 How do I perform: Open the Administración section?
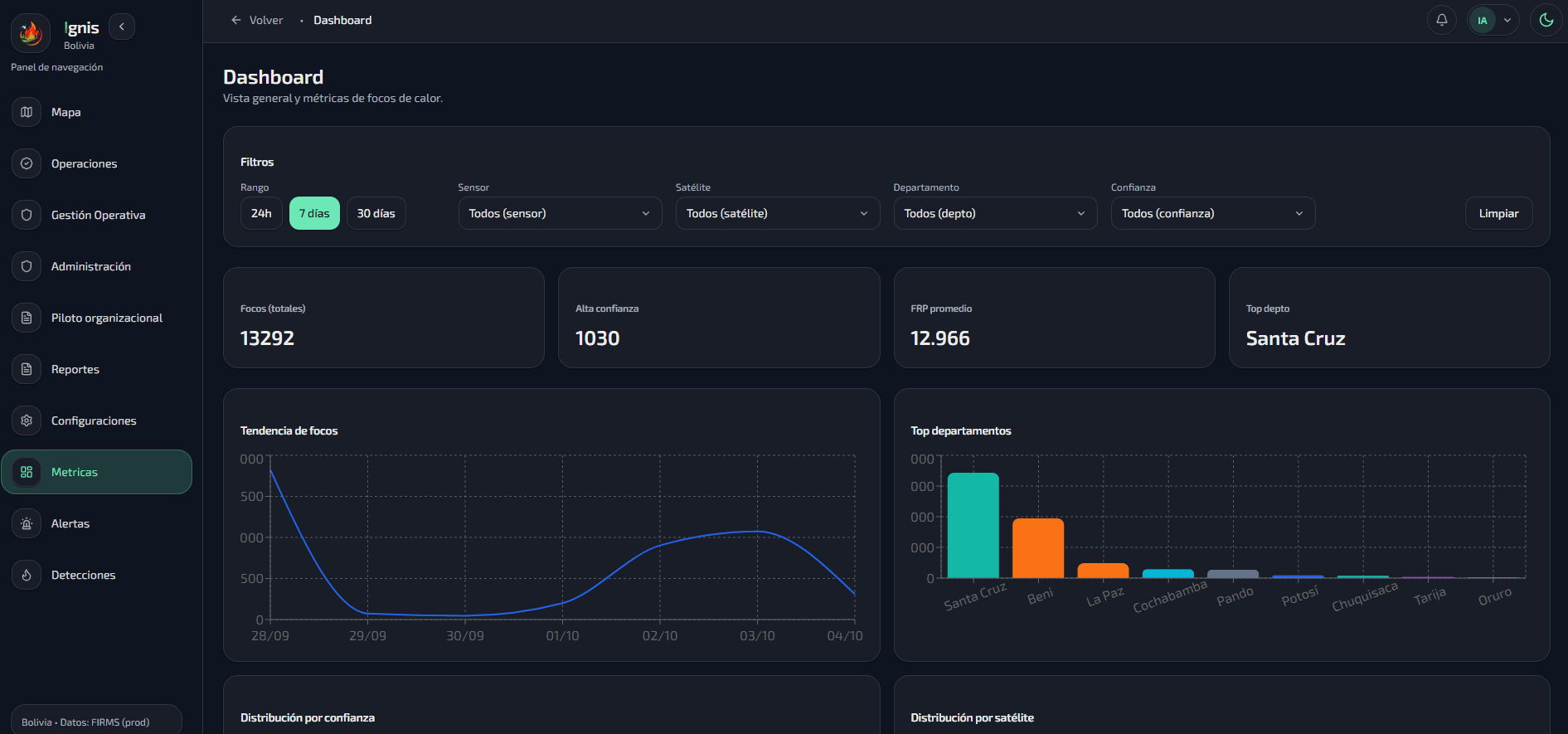(x=91, y=266)
